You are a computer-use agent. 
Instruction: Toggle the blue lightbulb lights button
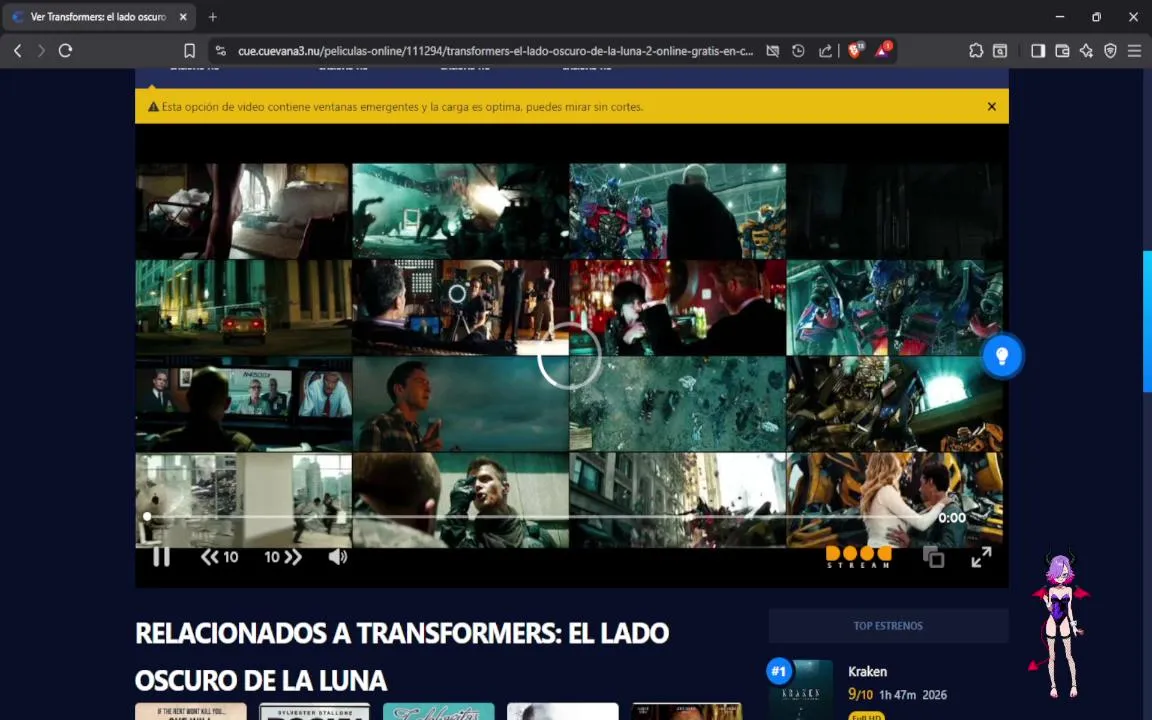[1001, 356]
